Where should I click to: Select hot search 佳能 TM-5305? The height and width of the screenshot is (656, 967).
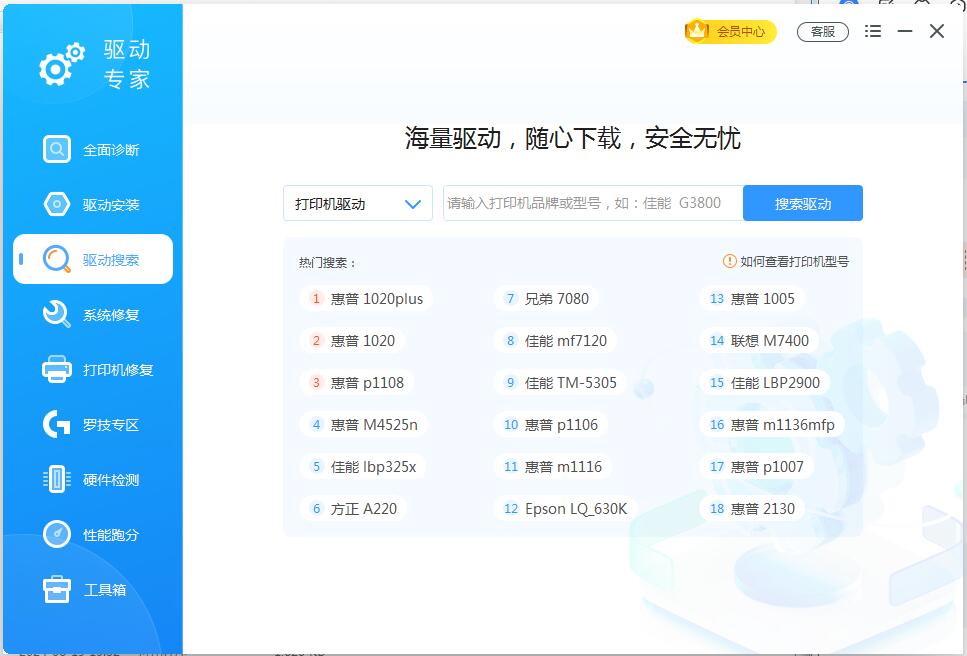(561, 383)
